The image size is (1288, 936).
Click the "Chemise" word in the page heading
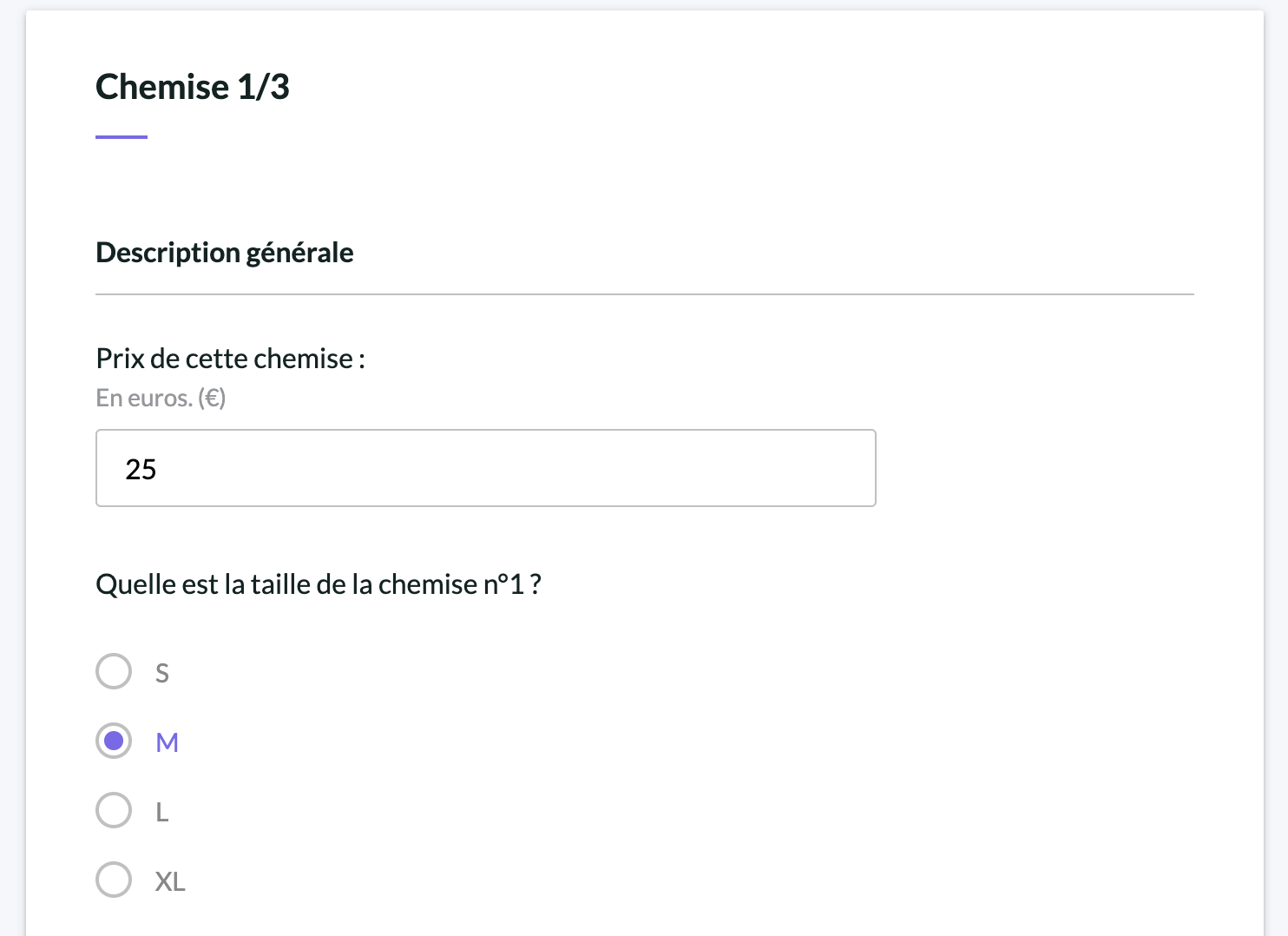tap(162, 87)
